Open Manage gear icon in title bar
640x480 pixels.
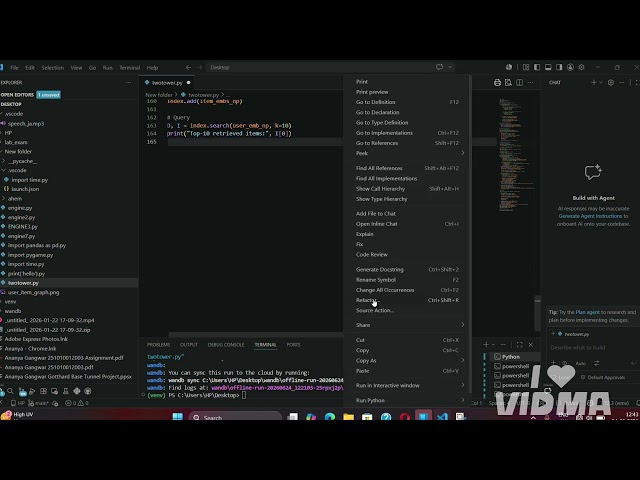(581, 67)
